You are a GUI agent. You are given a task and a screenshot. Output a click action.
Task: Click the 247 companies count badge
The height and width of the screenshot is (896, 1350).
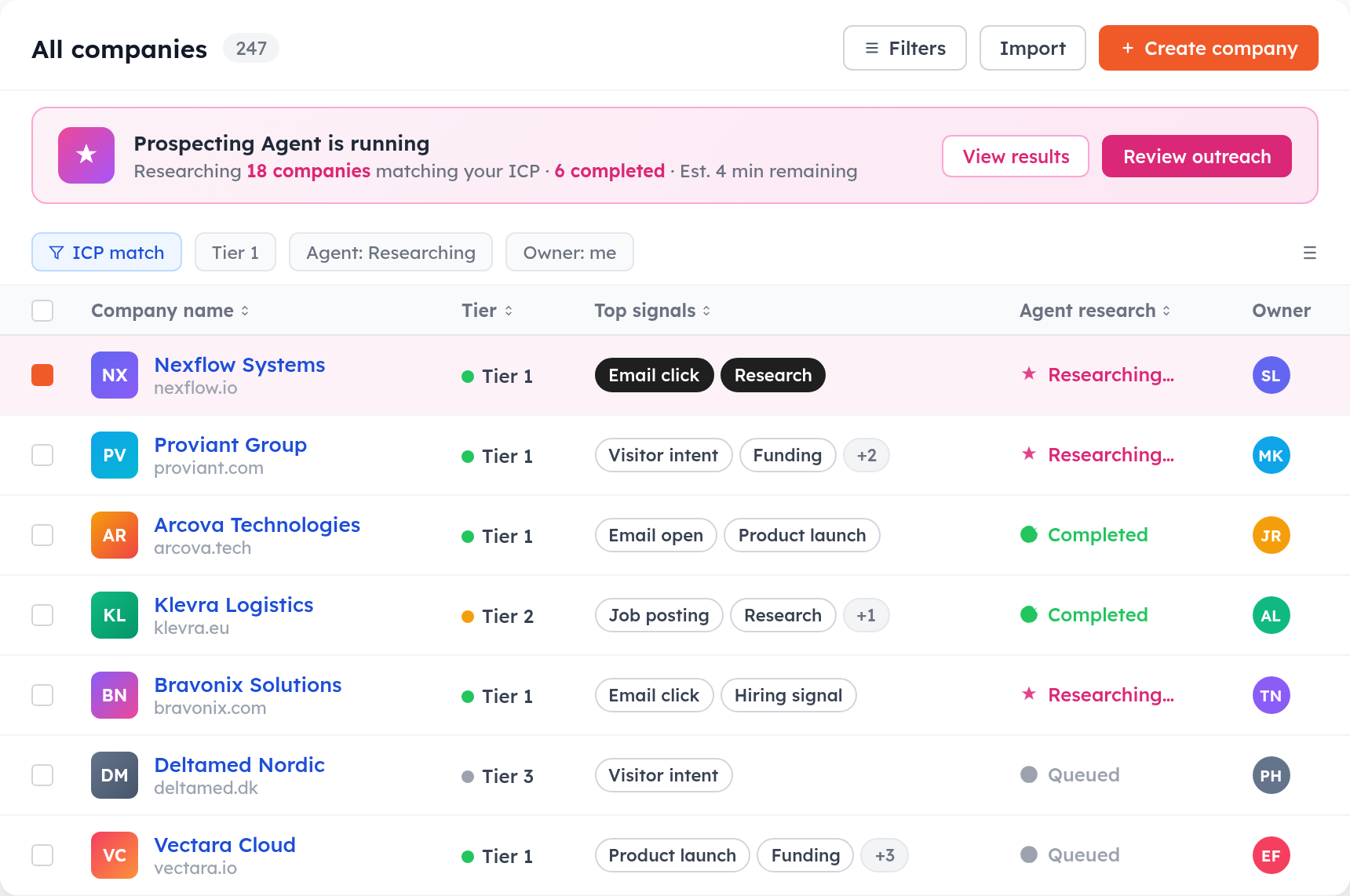pyautogui.click(x=251, y=48)
